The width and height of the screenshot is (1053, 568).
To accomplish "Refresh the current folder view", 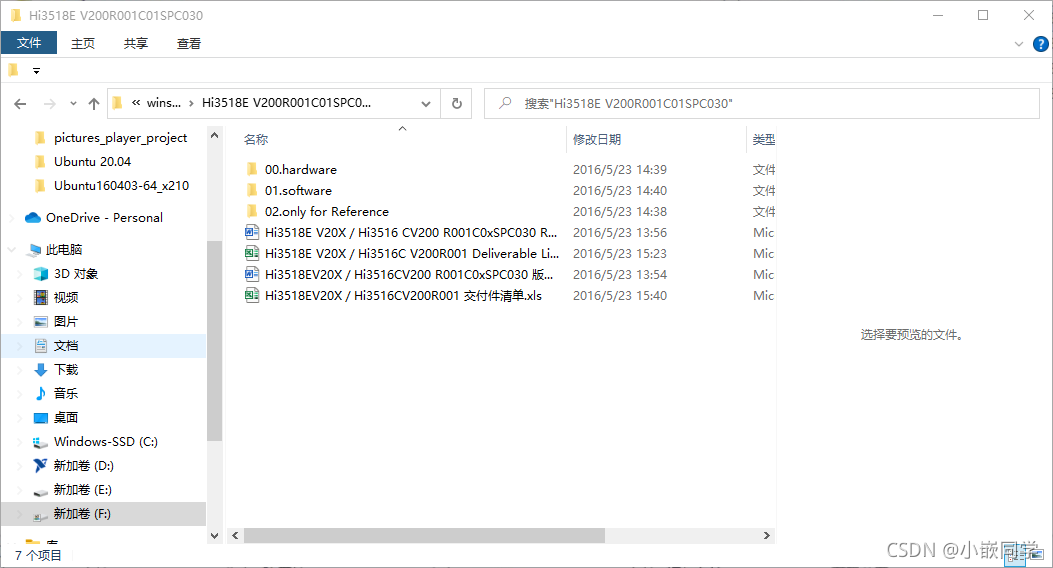I will [x=457, y=103].
